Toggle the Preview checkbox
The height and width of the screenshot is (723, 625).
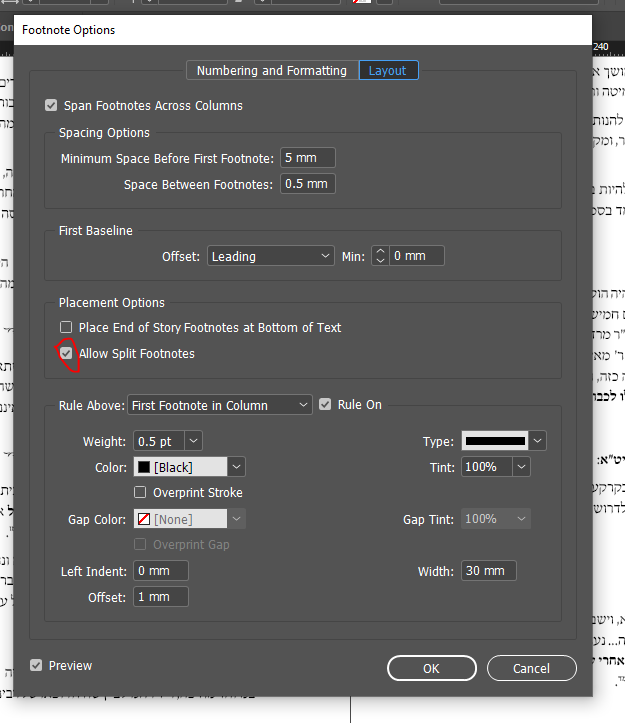36,665
